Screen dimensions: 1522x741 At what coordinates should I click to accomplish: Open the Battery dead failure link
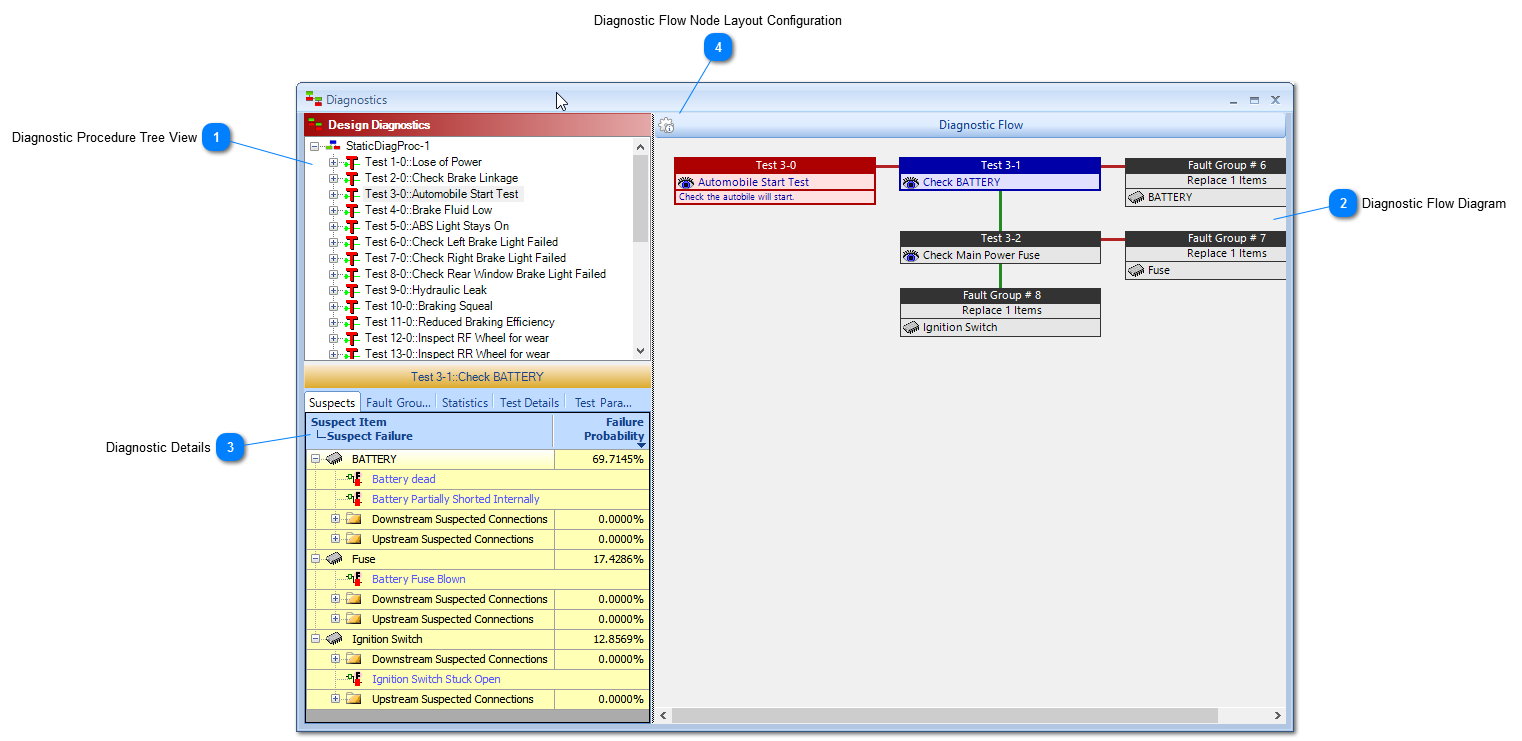pos(404,479)
